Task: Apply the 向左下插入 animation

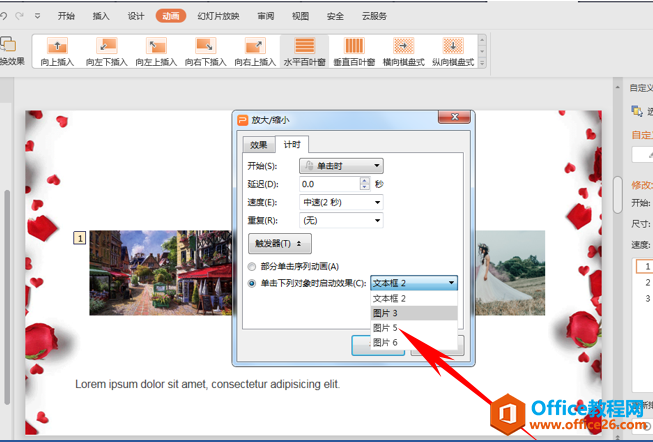Action: click(106, 52)
